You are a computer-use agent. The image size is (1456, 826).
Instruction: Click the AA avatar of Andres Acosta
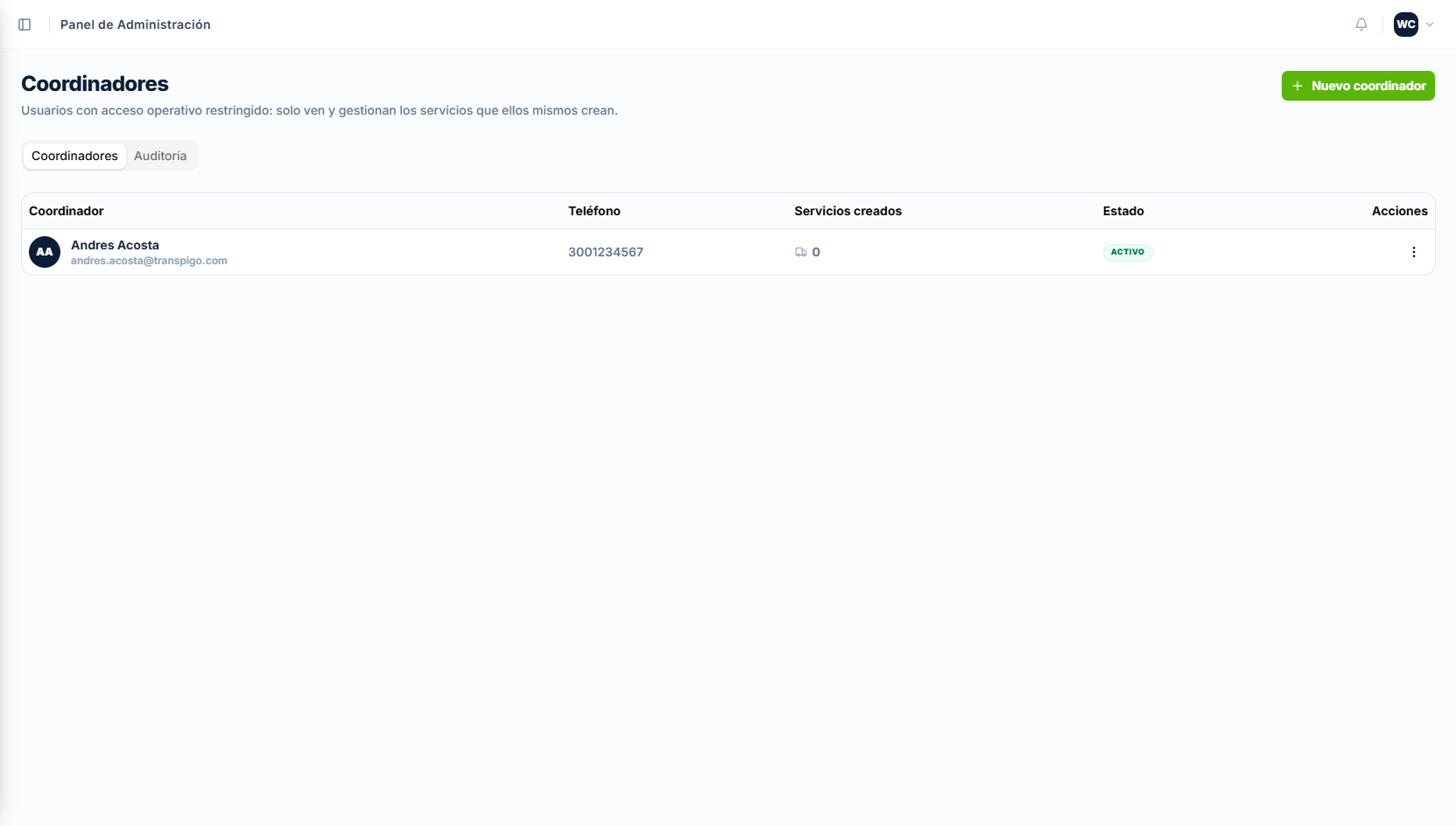[x=45, y=252]
